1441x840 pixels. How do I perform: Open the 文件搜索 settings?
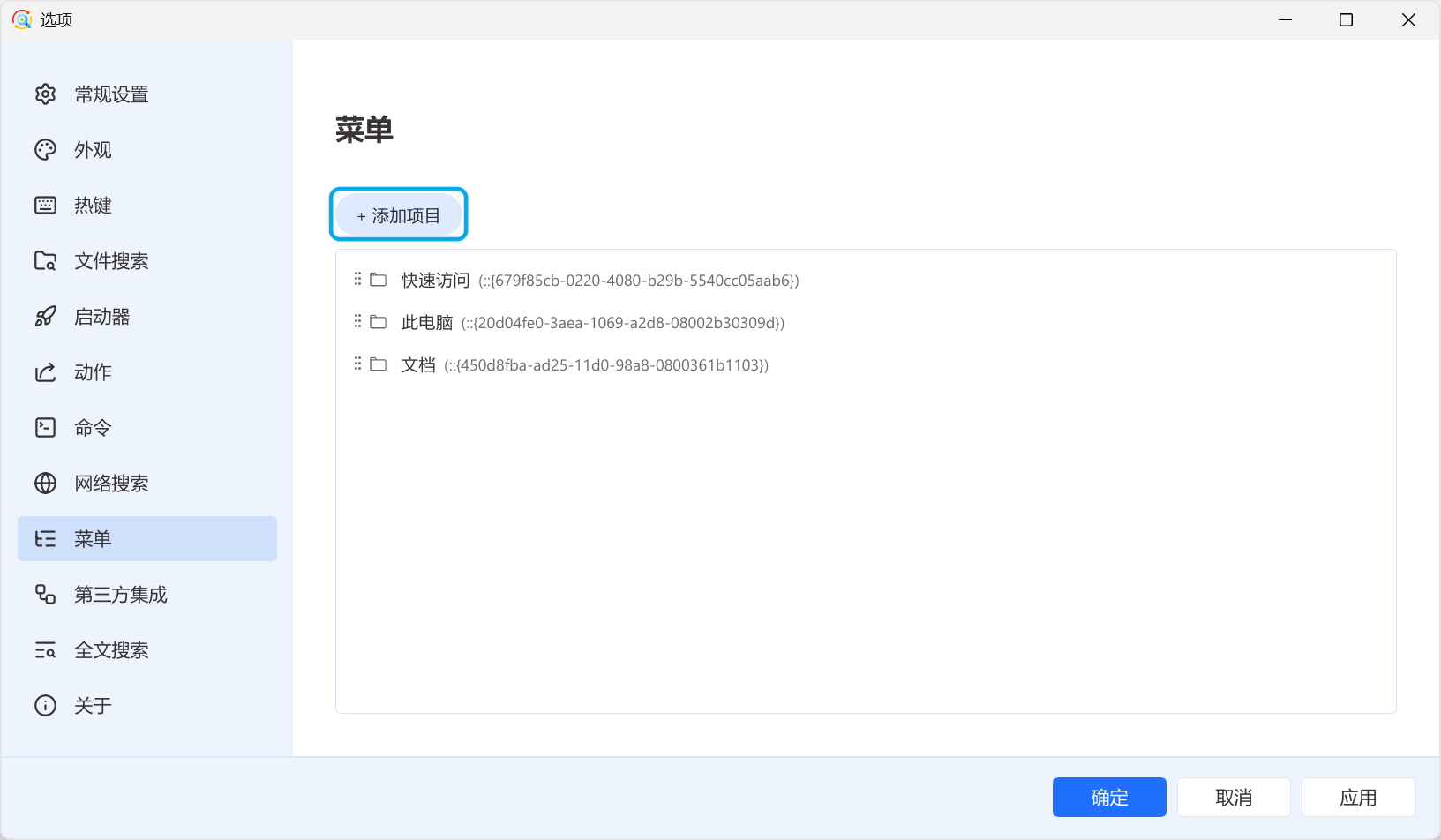(x=147, y=261)
